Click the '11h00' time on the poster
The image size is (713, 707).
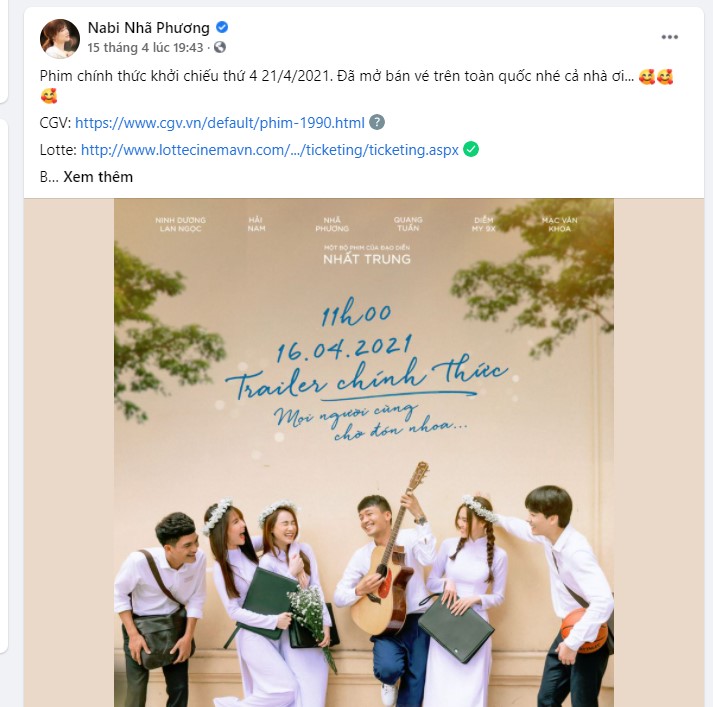[356, 313]
